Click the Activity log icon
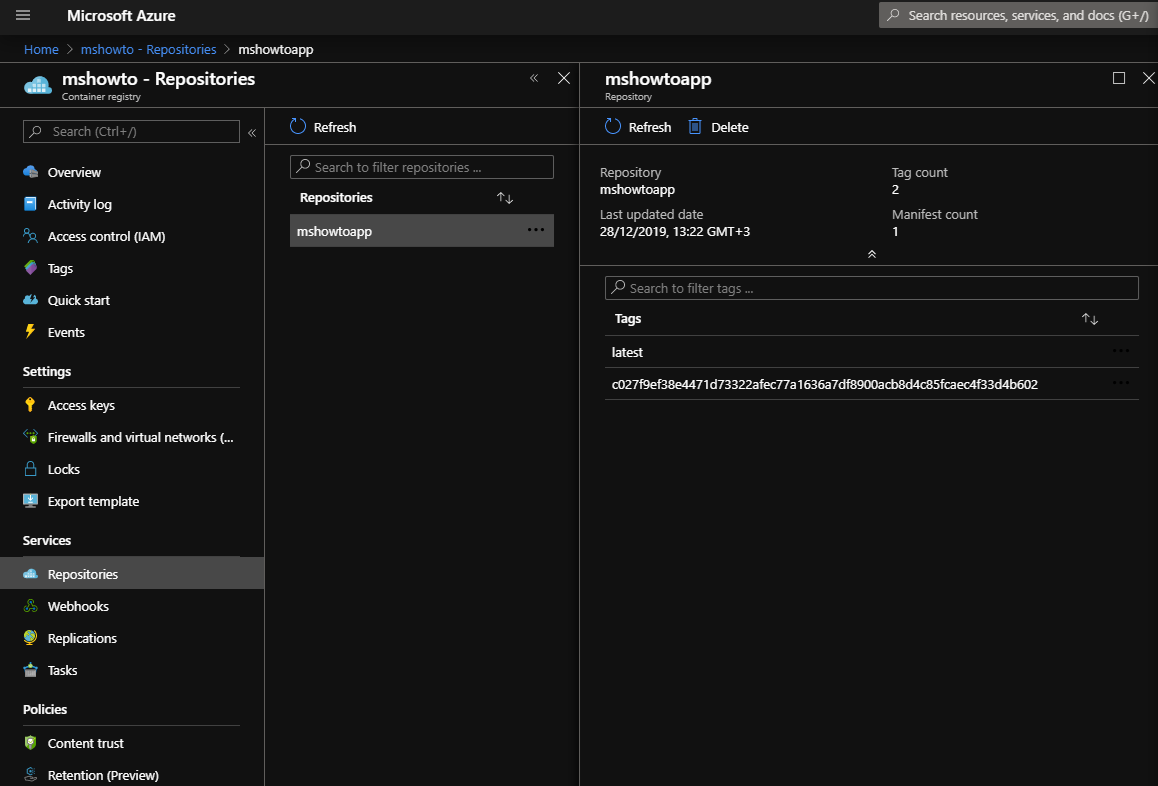The width and height of the screenshot is (1158, 786). point(30,204)
